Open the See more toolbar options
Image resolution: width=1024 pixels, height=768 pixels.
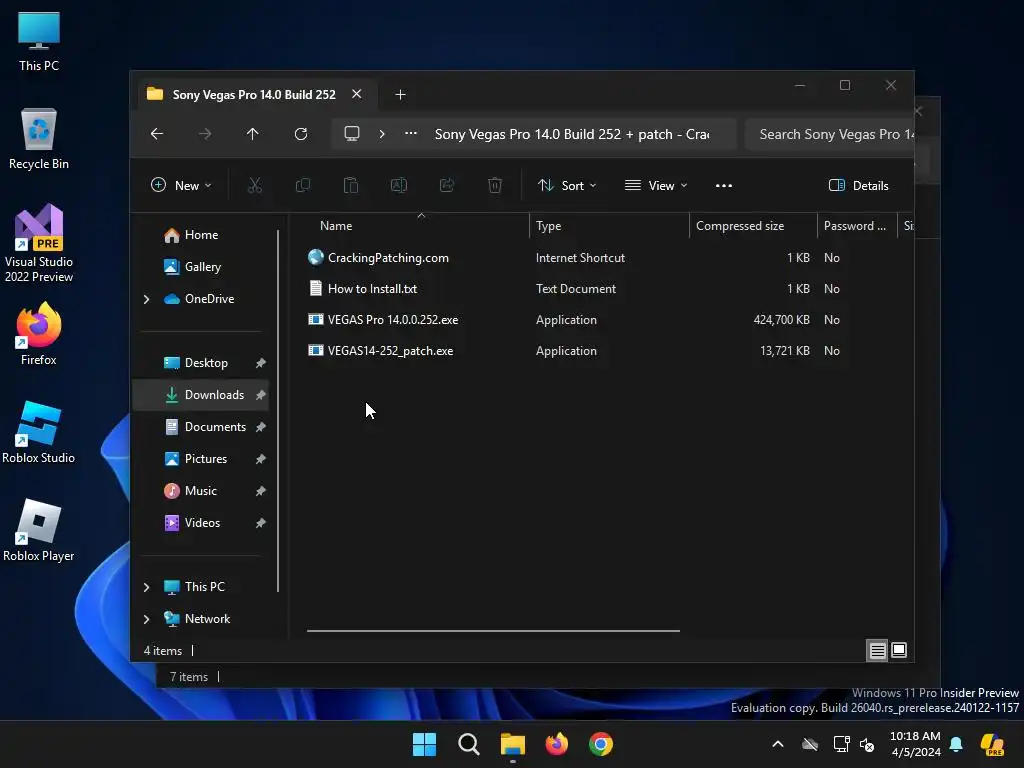pyautogui.click(x=724, y=185)
